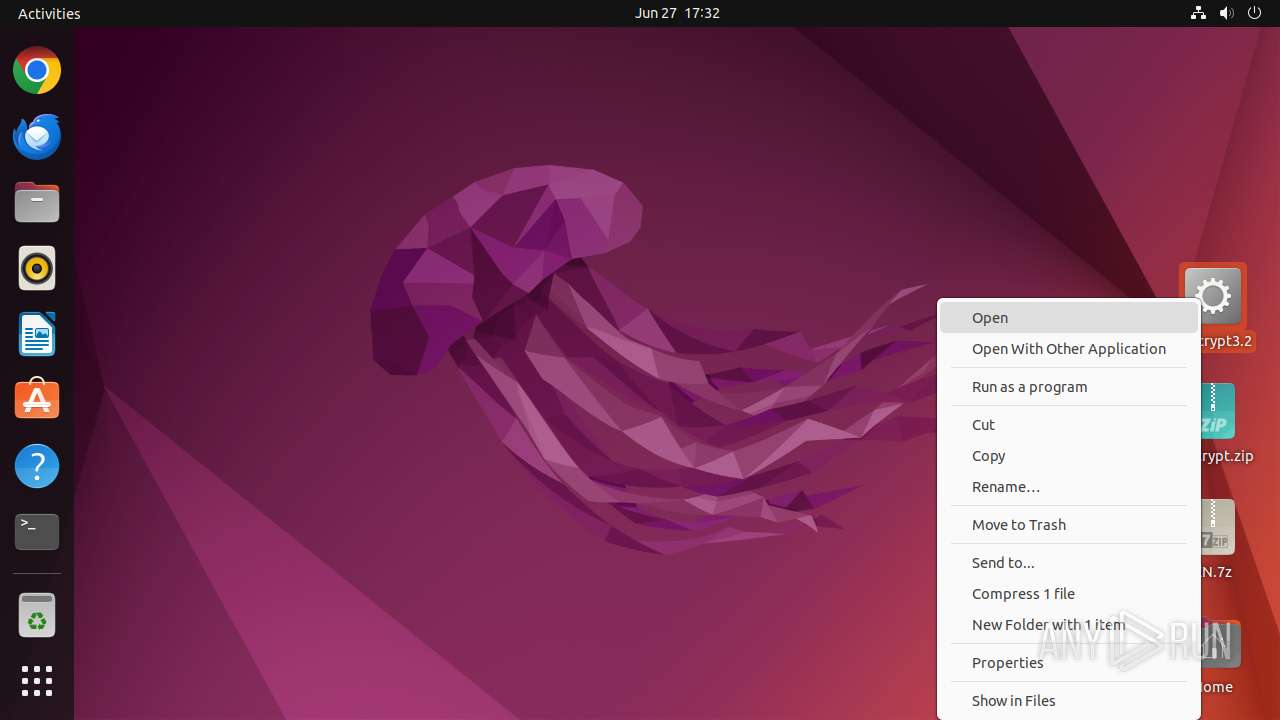Select Rename… in the context menu
This screenshot has height=720, width=1280.
[1069, 487]
